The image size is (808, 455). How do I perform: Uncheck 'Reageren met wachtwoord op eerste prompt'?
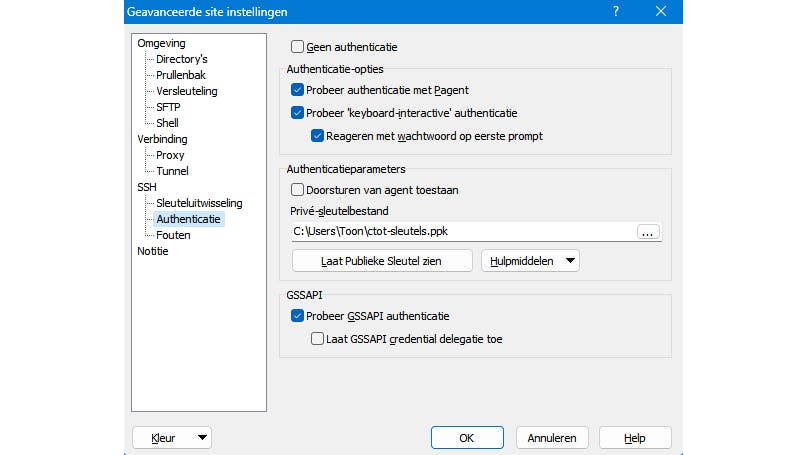[317, 136]
